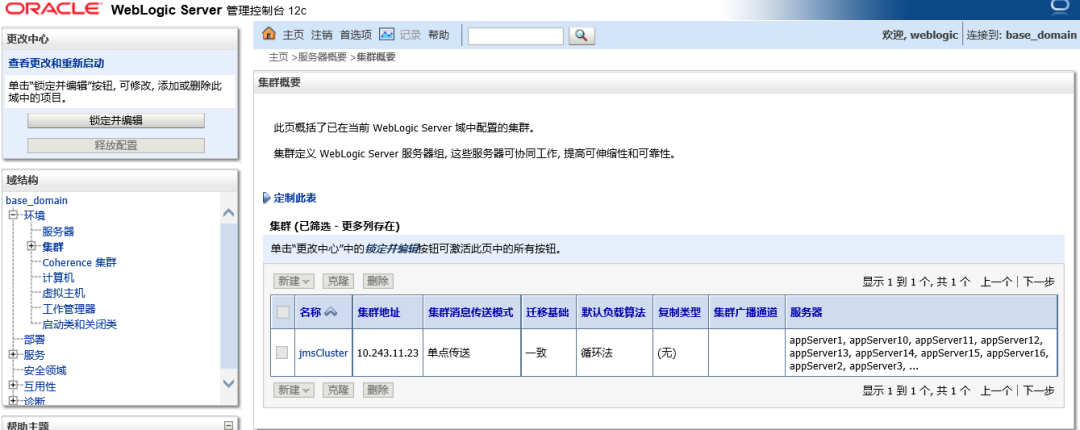Screen dimensions: 1080x430
Task: Select 虚拟主机 in the domain tree
Action: click(63, 294)
